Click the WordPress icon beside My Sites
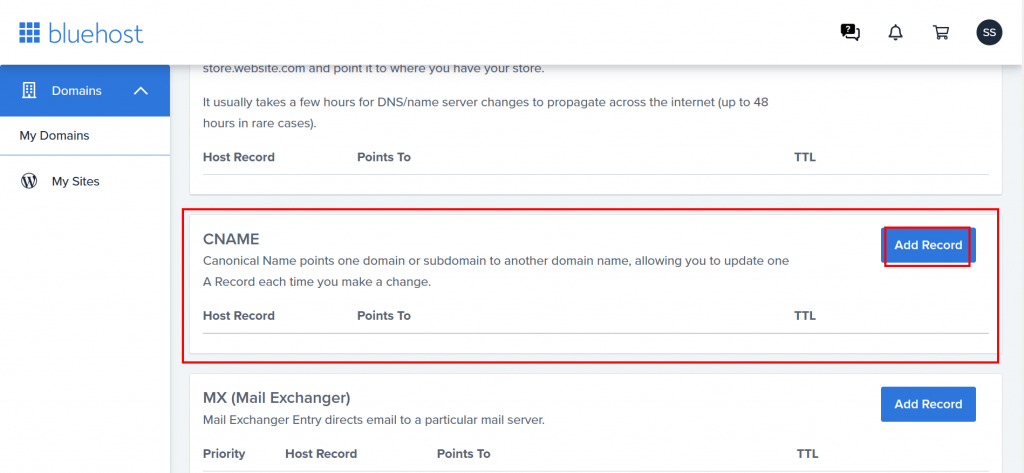 (x=29, y=181)
